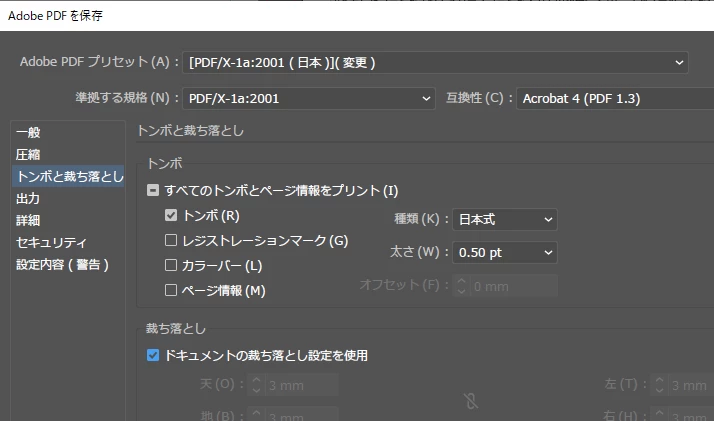
Task: Uncheck the トンボ (R) checkbox
Action: 171,215
